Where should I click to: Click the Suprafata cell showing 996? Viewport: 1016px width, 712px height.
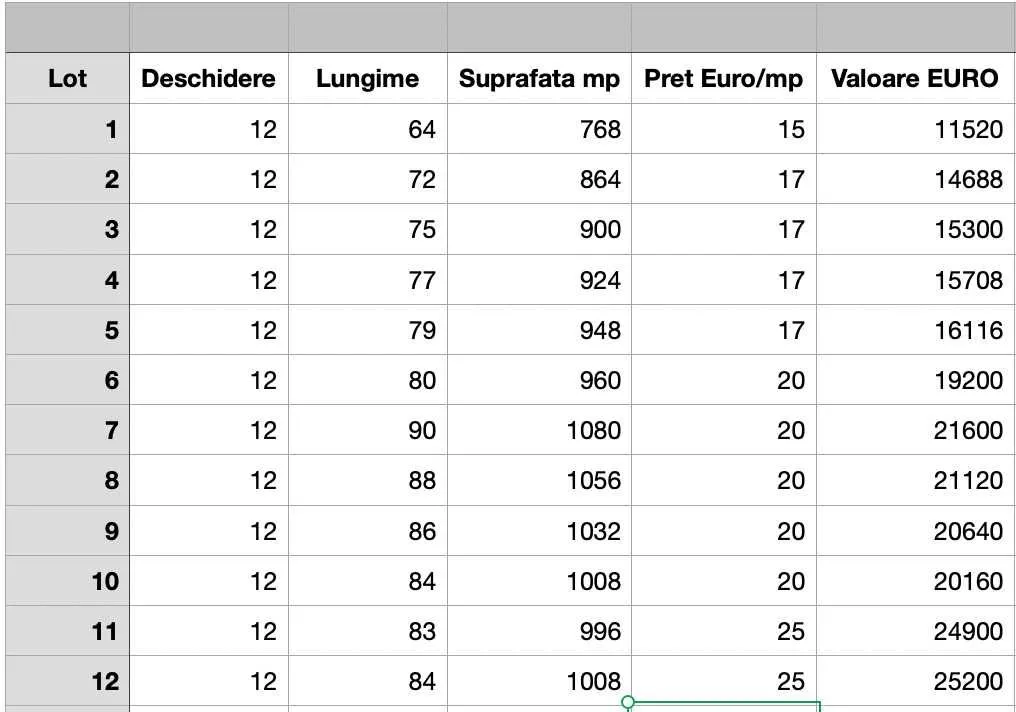point(539,631)
